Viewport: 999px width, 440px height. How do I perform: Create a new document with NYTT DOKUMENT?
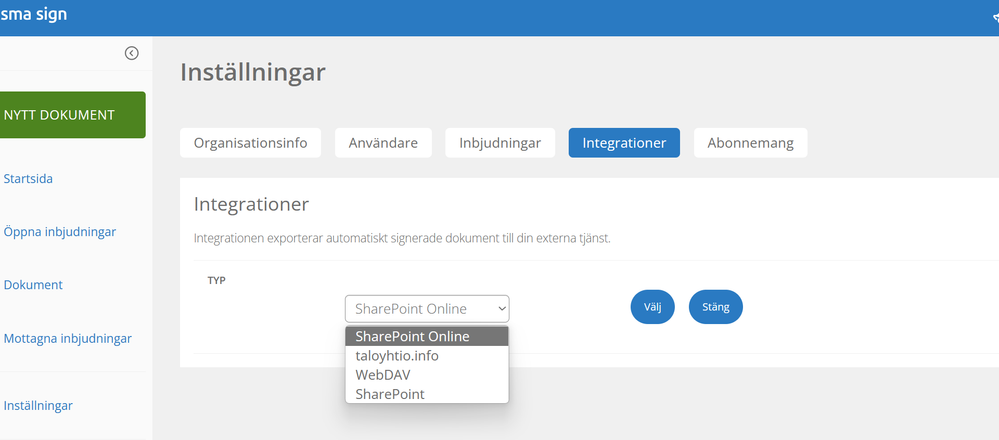coord(73,115)
